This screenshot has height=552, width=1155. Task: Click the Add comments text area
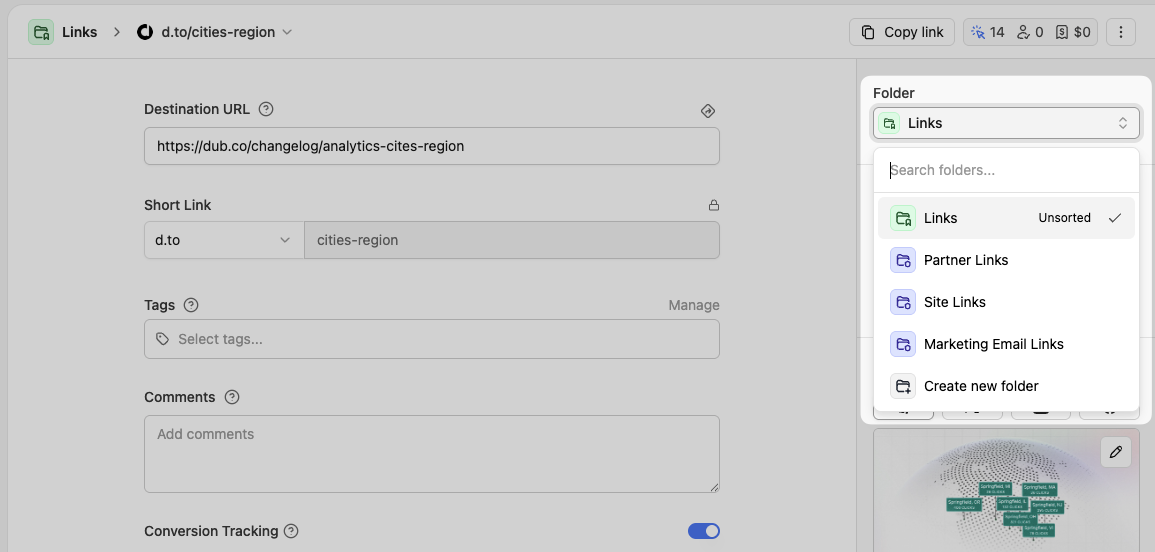[x=432, y=454]
